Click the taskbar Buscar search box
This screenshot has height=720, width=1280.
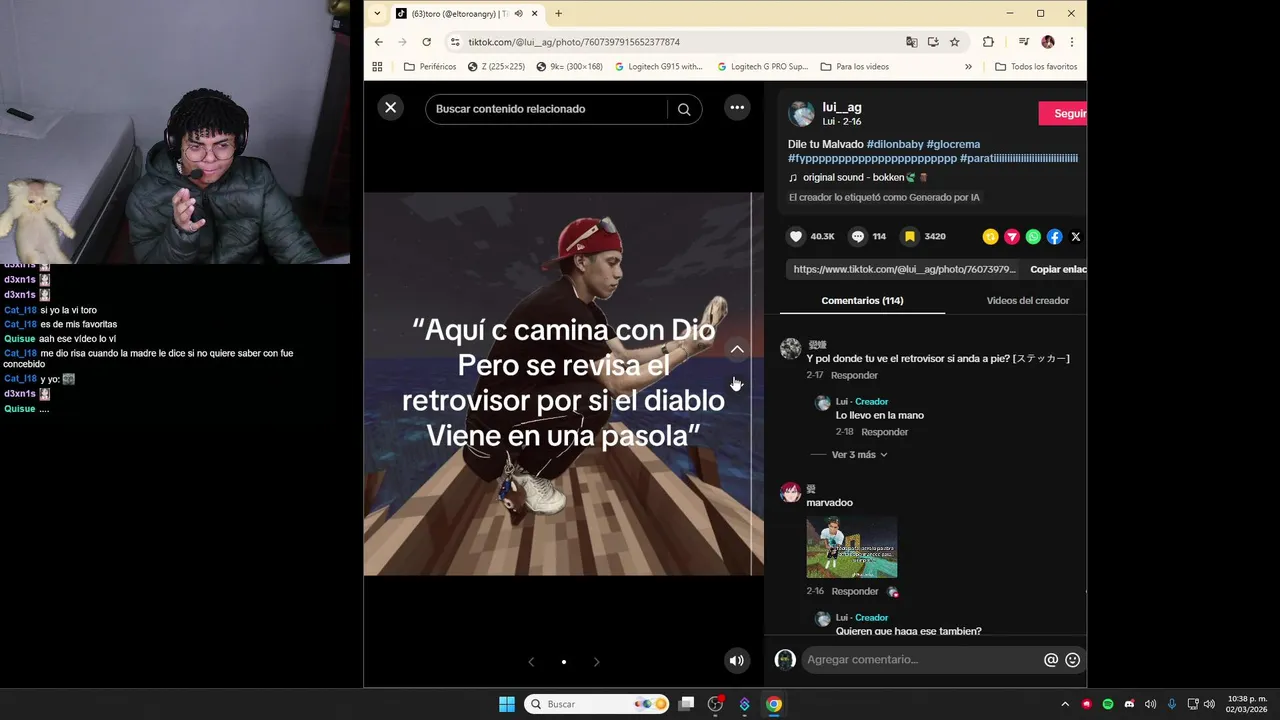(x=597, y=704)
